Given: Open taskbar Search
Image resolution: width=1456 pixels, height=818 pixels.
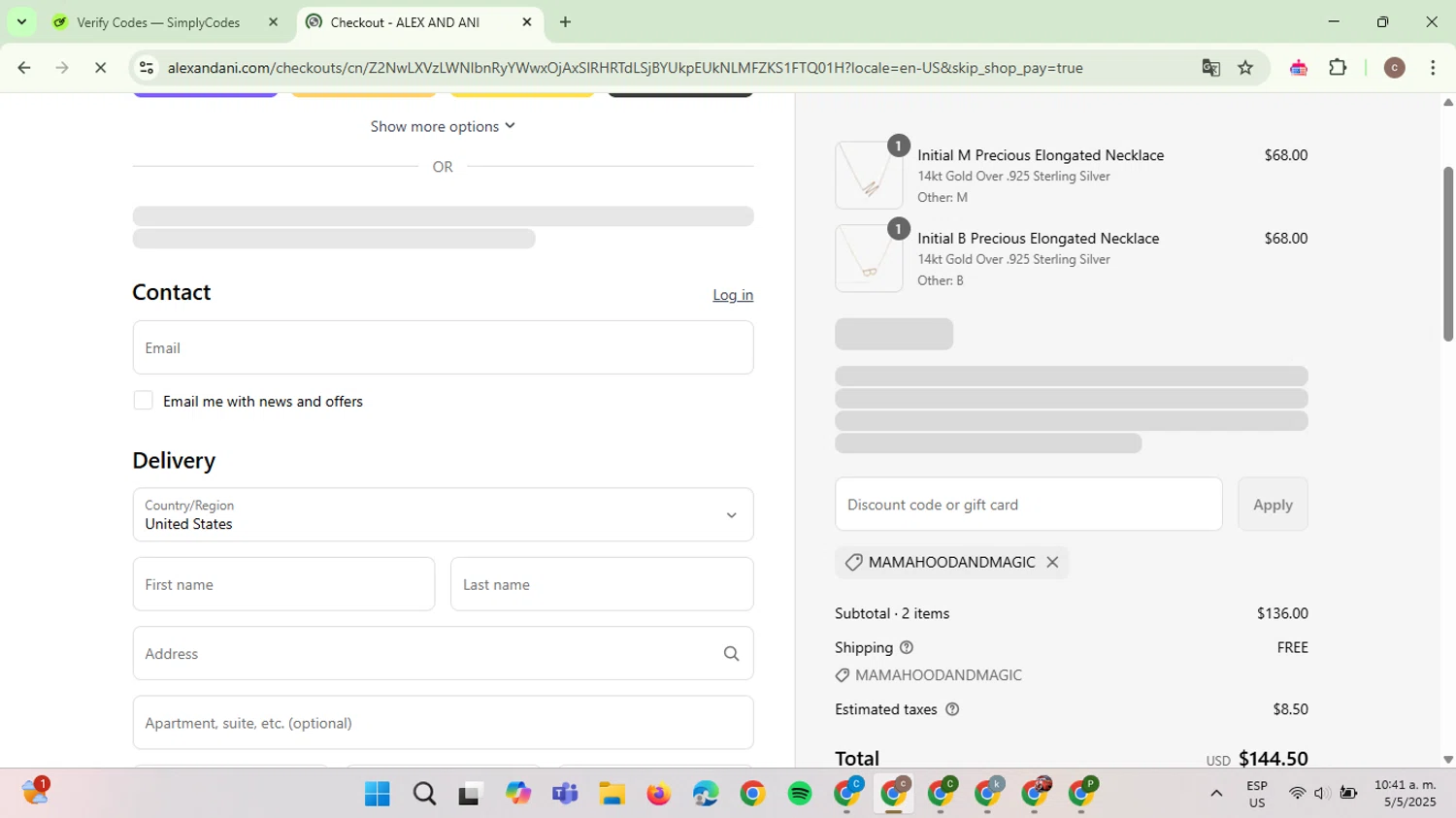Looking at the screenshot, I should click(x=424, y=794).
